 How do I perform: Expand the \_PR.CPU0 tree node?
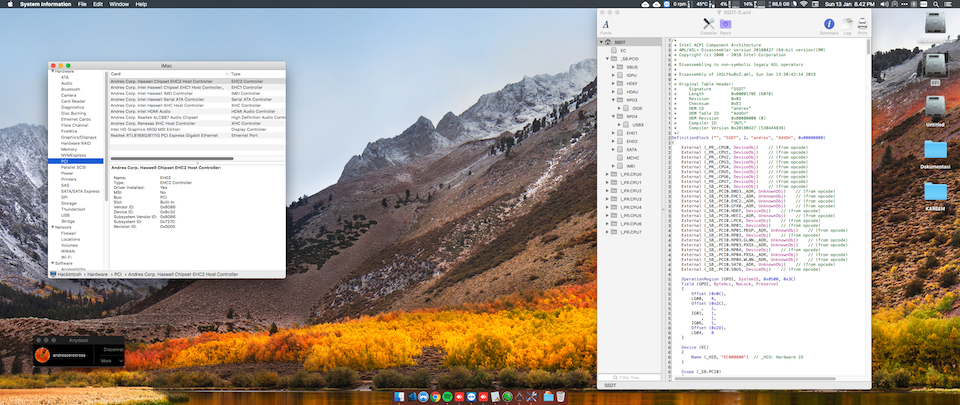pos(607,174)
